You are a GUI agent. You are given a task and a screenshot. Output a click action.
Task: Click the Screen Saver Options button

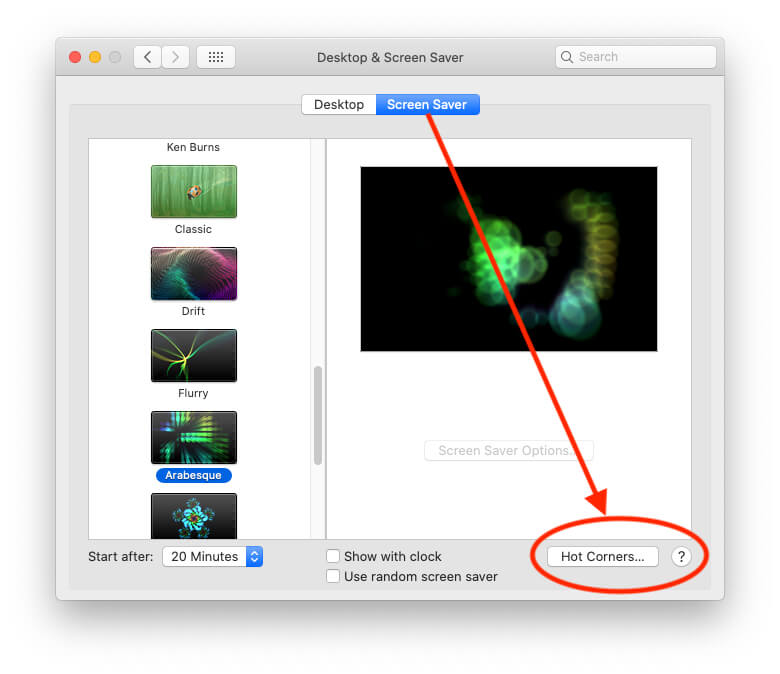coord(508,451)
